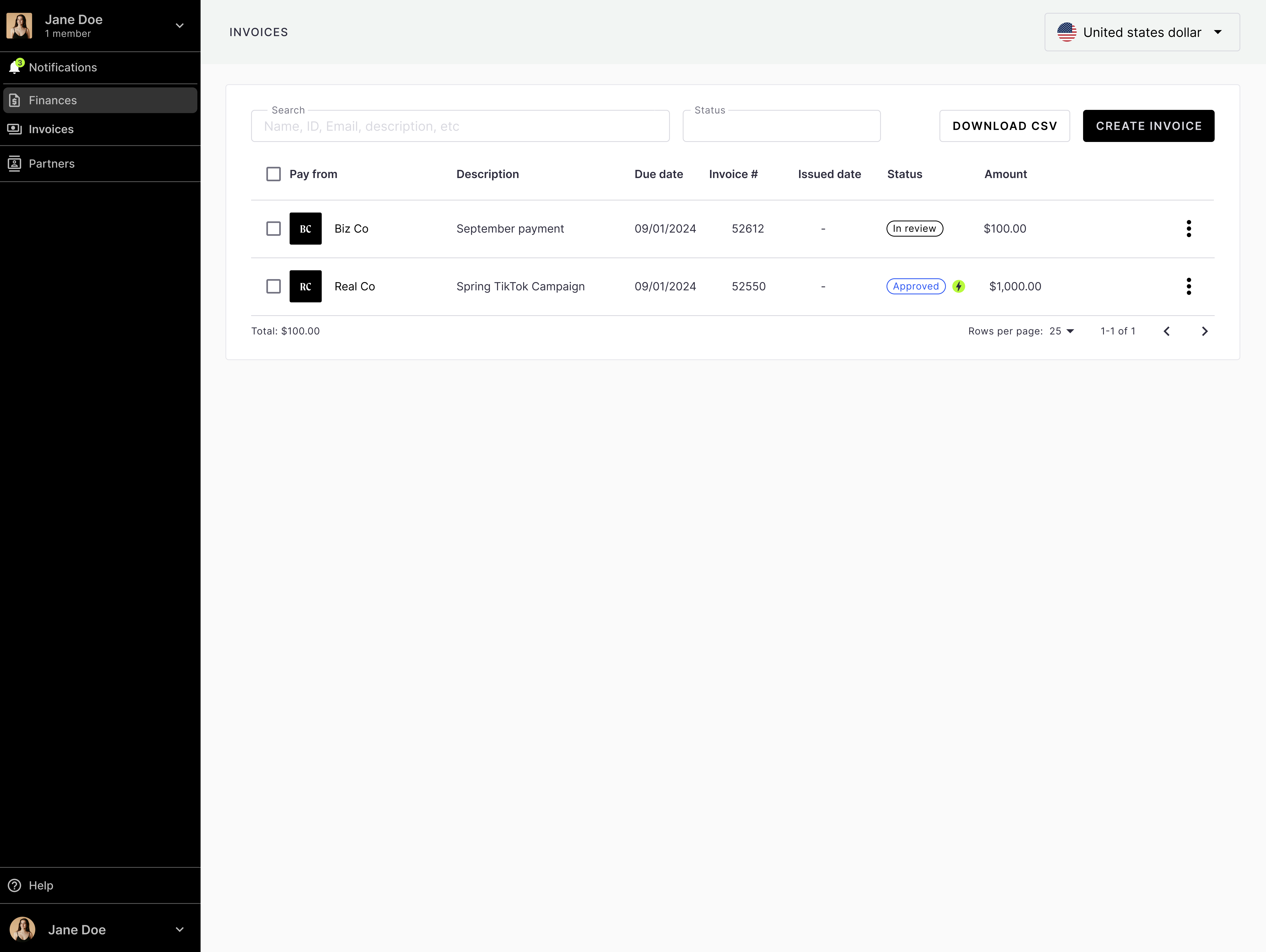
Task: Select the Biz Co invoice checkbox
Action: (274, 228)
